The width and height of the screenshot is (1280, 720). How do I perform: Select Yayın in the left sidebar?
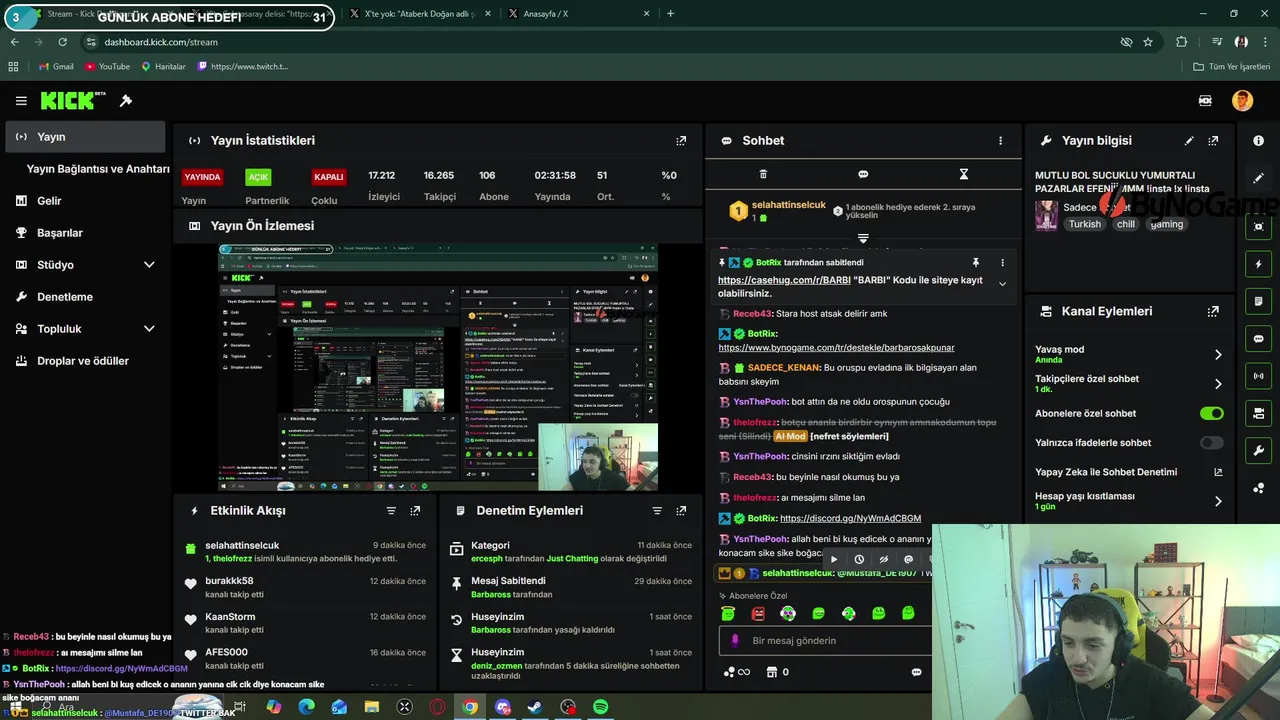pos(85,137)
